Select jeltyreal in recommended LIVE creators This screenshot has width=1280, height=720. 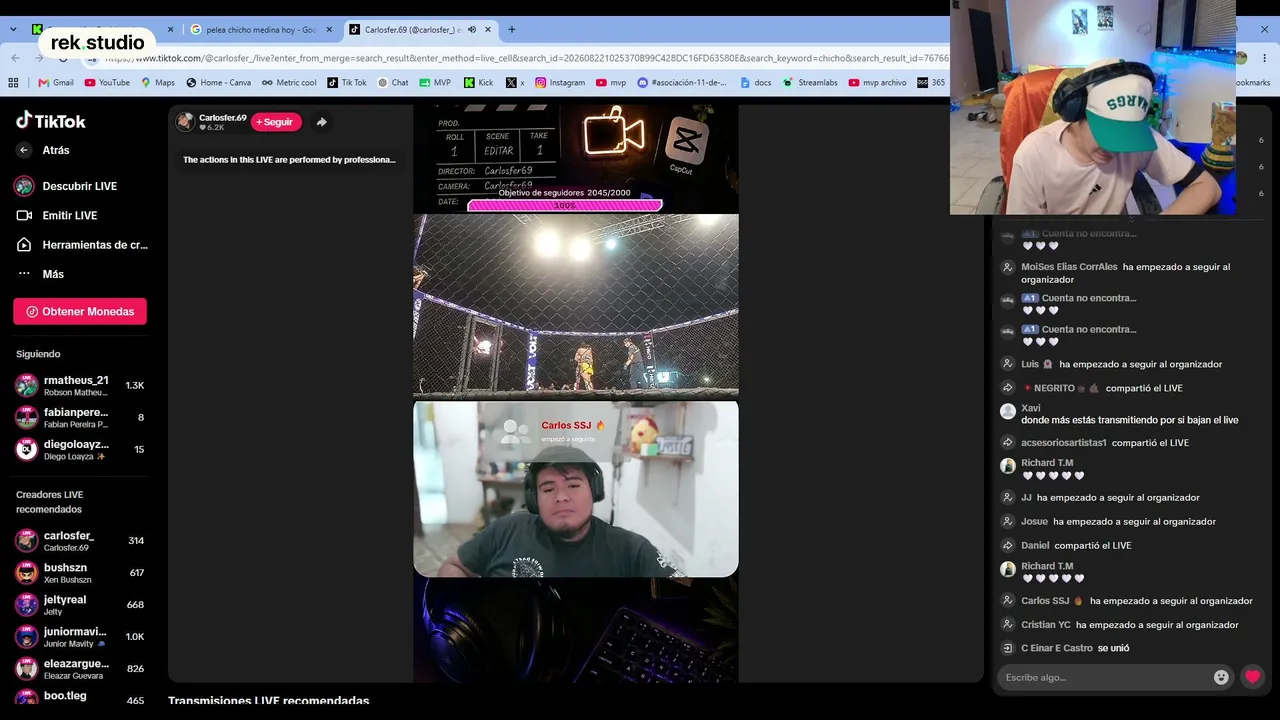tap(80, 605)
